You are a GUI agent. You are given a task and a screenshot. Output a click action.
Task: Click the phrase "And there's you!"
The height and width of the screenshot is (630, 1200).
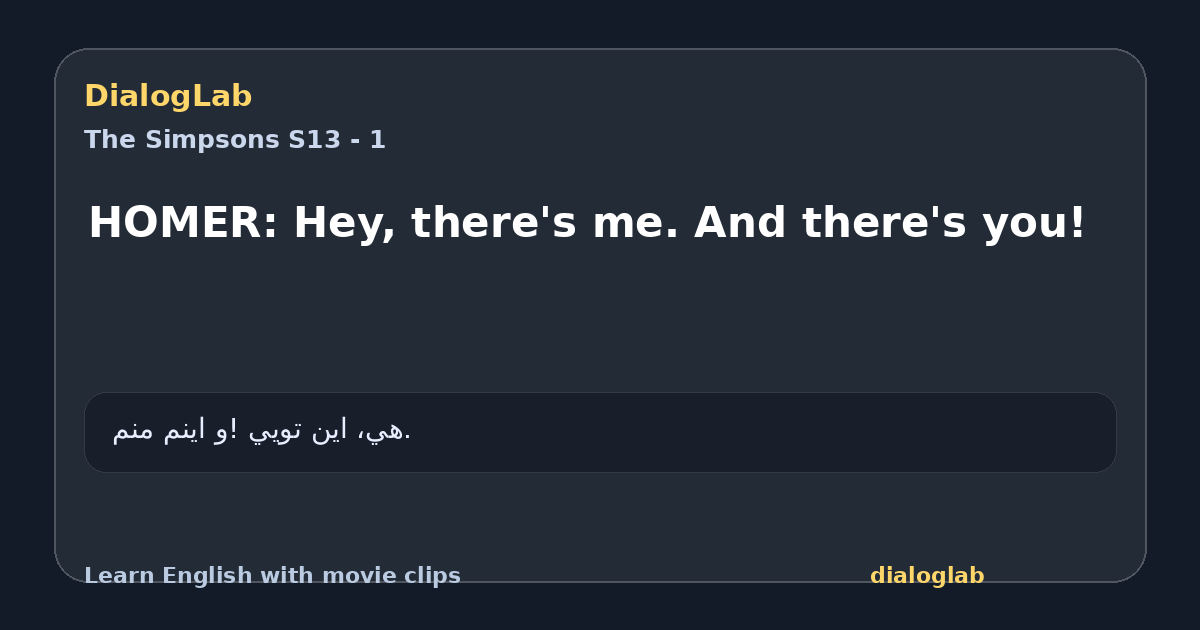click(890, 223)
